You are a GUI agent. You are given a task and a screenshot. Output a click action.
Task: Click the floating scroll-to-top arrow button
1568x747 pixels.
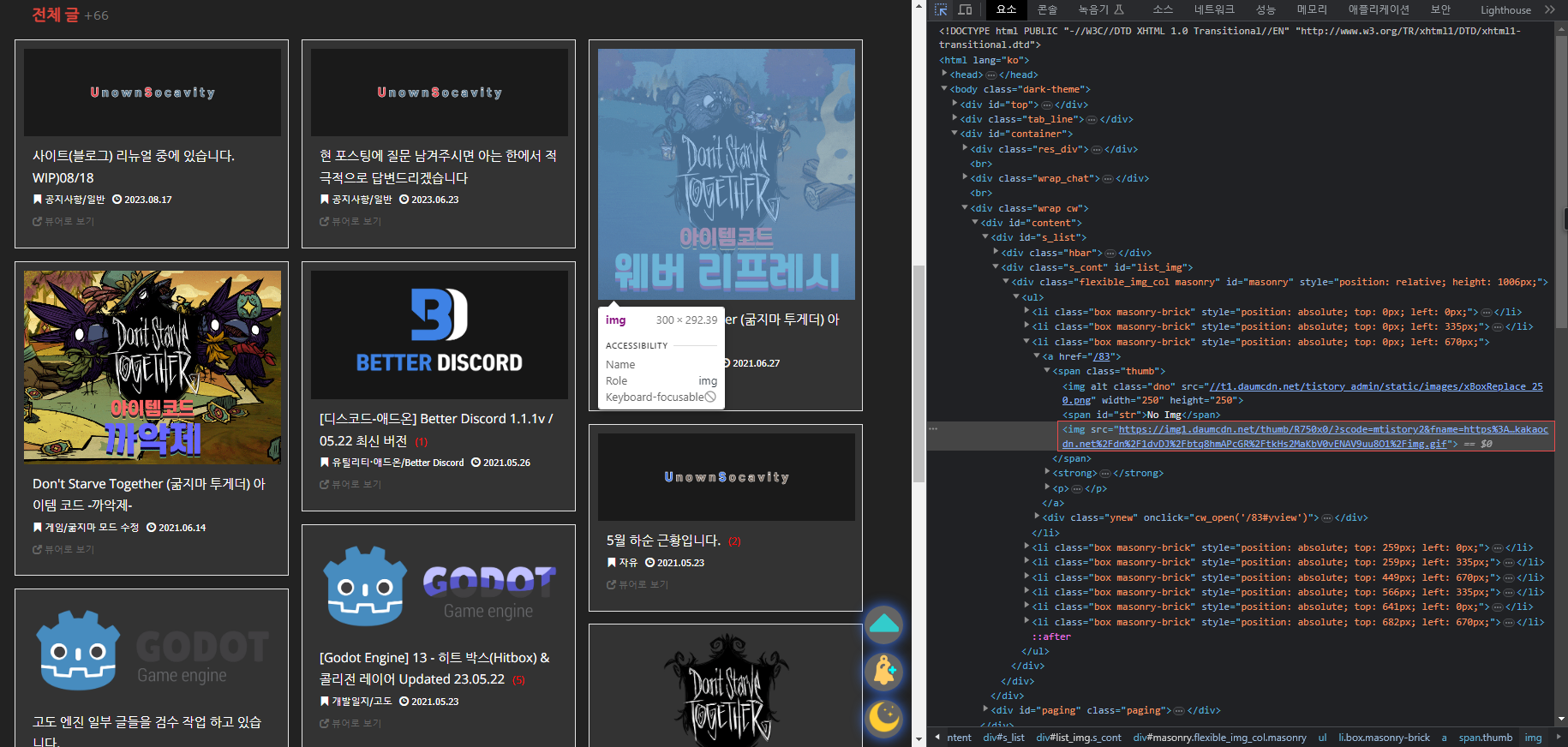884,624
